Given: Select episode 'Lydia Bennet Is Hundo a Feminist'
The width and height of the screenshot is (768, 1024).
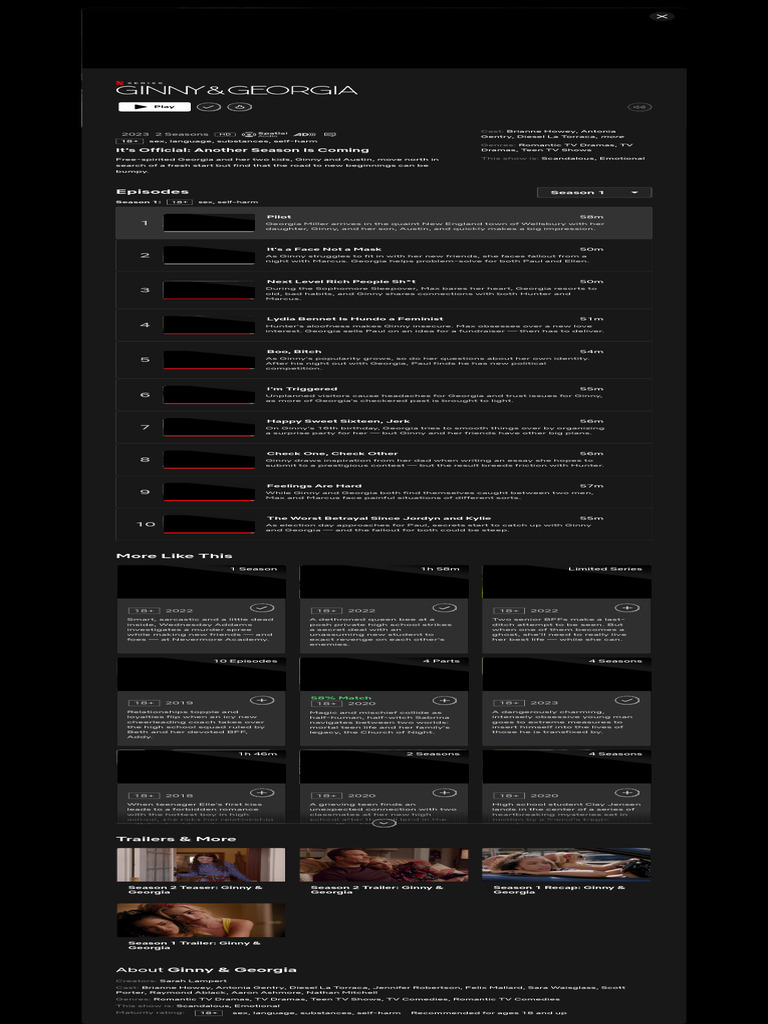Looking at the screenshot, I should 384,325.
